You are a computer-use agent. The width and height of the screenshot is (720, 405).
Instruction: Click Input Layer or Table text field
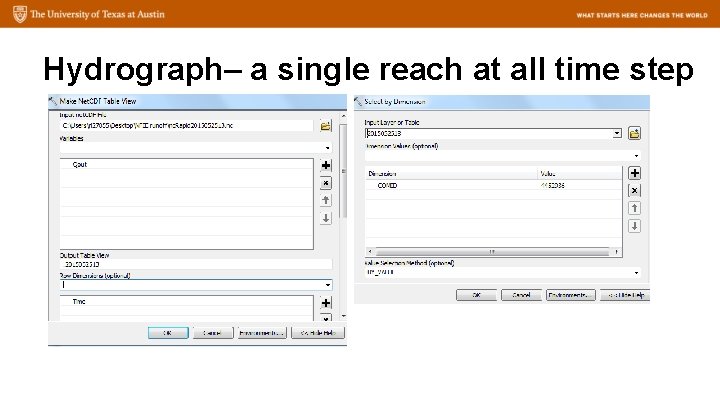(x=489, y=133)
